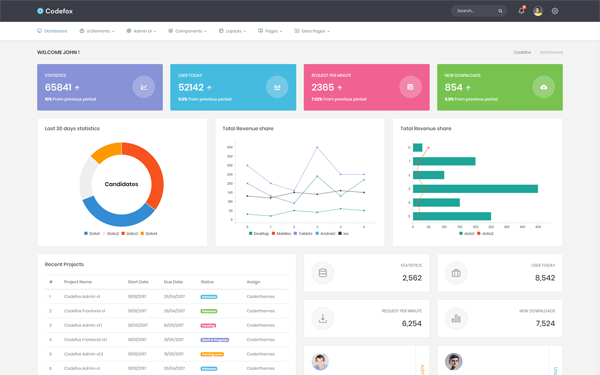
Task: Click the line chart icon on Statistics card
Action: tap(143, 87)
